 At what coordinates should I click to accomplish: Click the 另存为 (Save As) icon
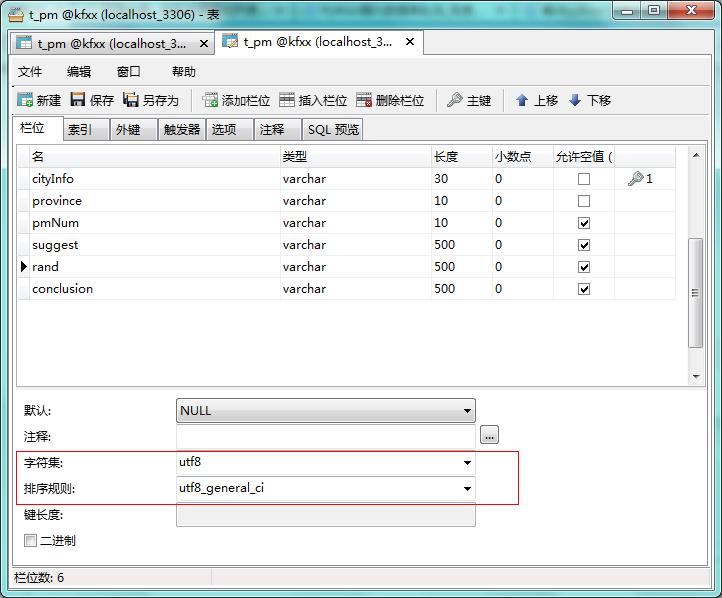click(131, 100)
